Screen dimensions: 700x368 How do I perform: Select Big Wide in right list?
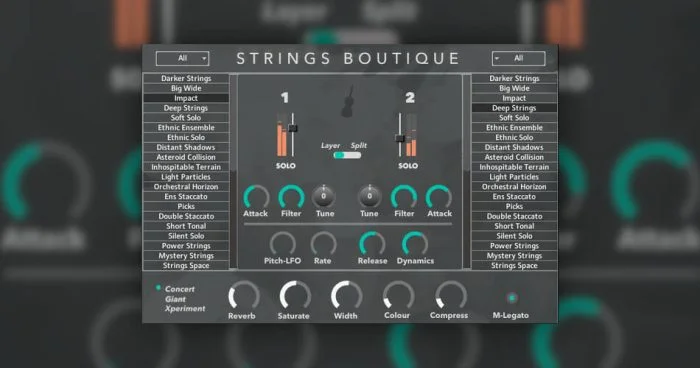click(514, 88)
